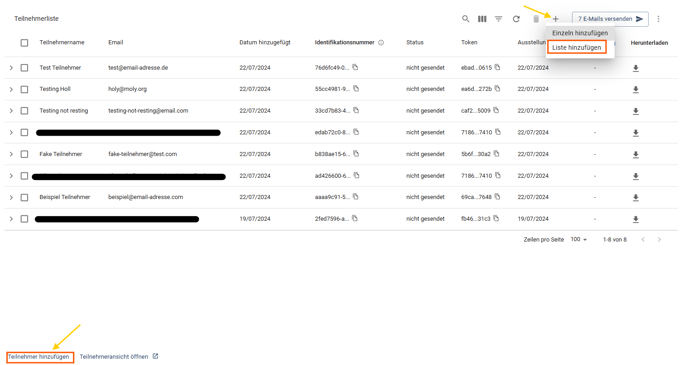The height and width of the screenshot is (365, 688).
Task: Sort by Teilnehmername column header
Action: click(62, 43)
